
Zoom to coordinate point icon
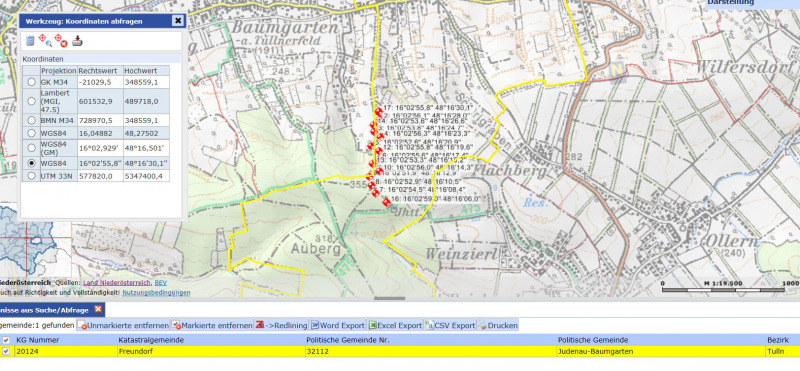coord(44,40)
